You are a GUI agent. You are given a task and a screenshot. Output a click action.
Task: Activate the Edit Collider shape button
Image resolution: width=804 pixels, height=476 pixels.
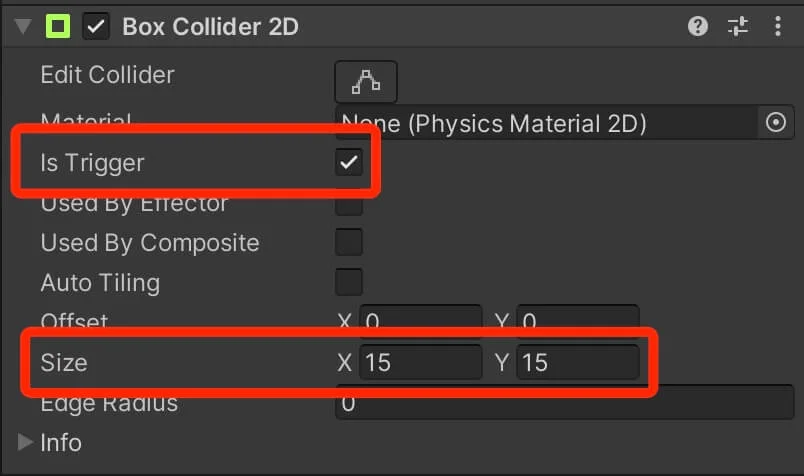tap(366, 82)
